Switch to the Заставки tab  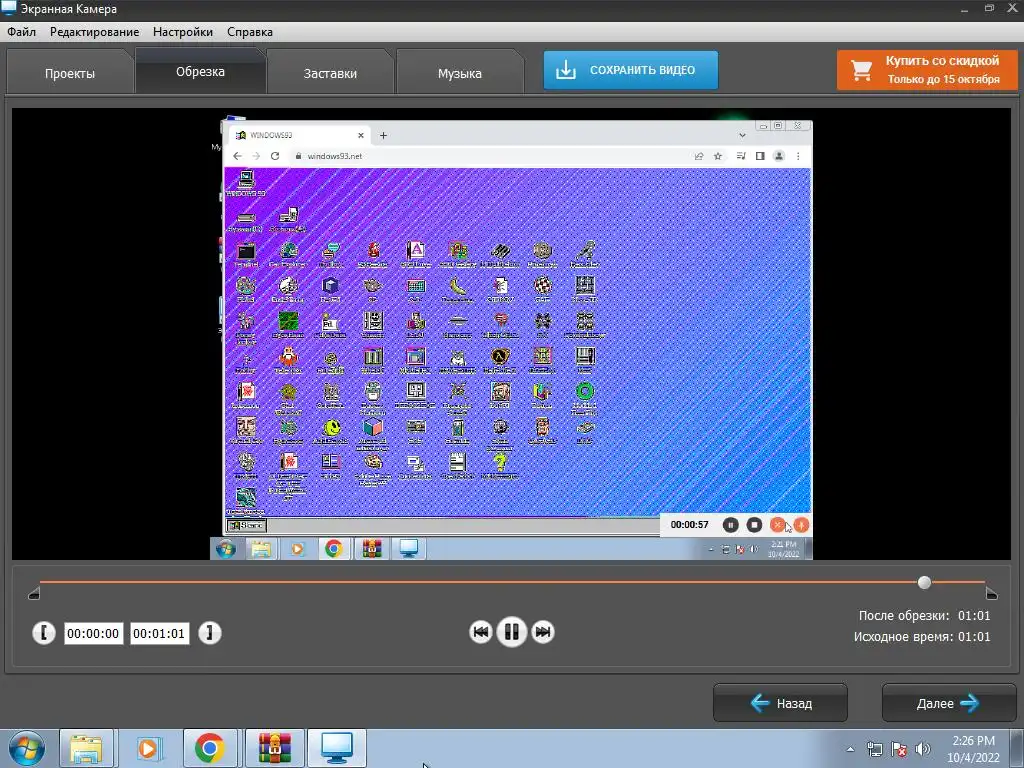tap(330, 73)
